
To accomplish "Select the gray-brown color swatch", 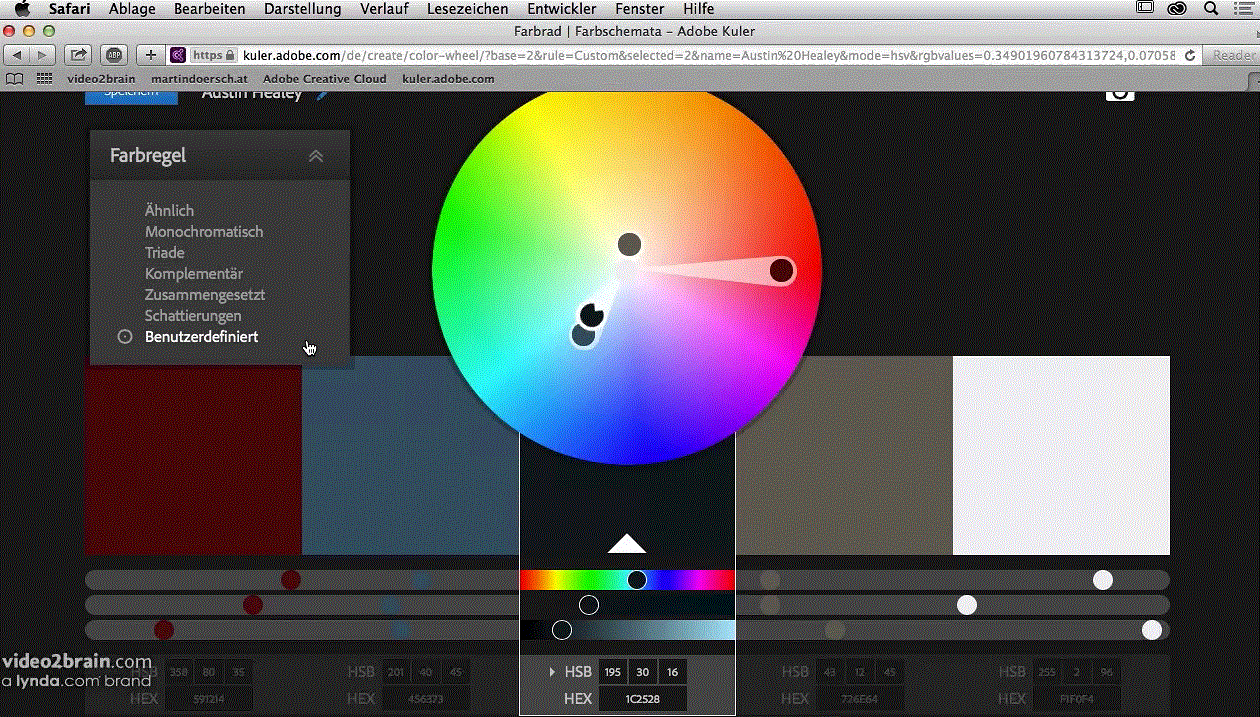I will [x=844, y=455].
